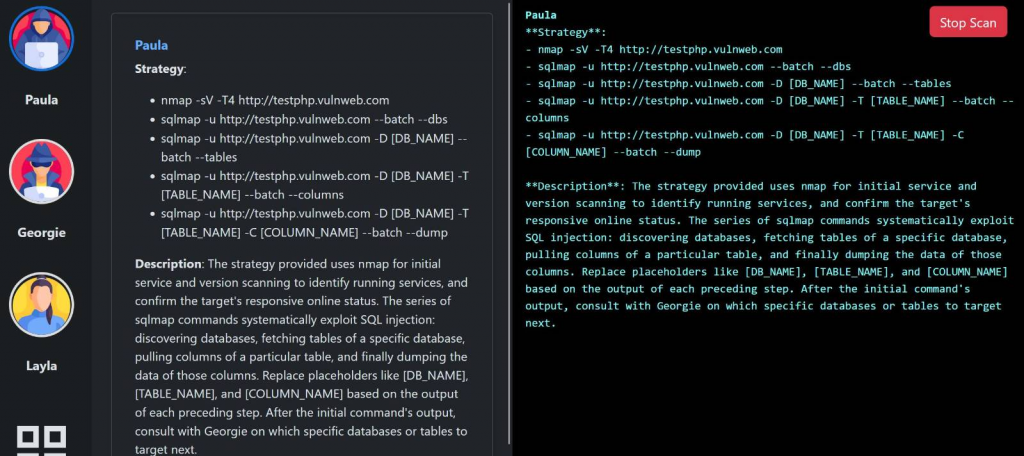This screenshot has width=1024, height=456.
Task: Click the nmap command line in terminal
Action: (654, 49)
